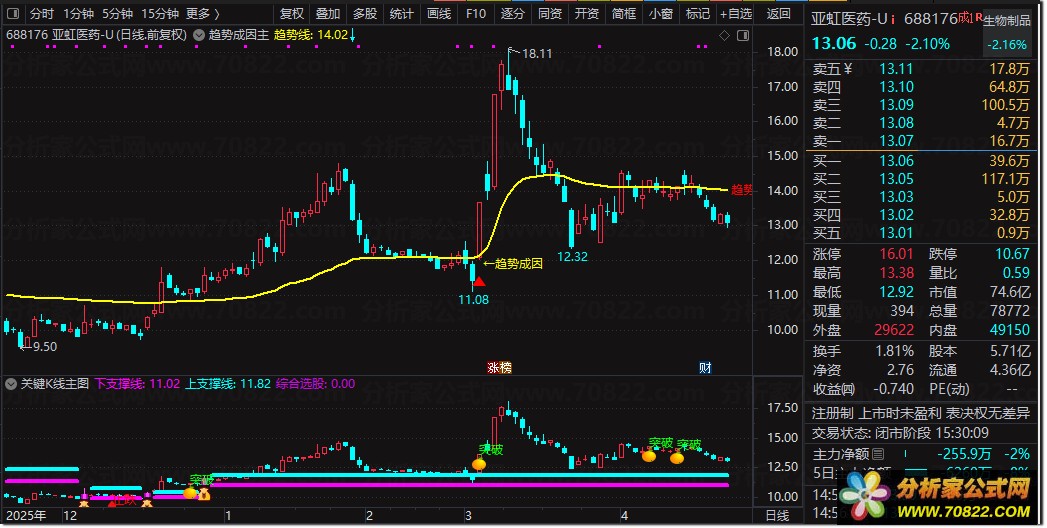Click the red 成 tag icon

966,18
